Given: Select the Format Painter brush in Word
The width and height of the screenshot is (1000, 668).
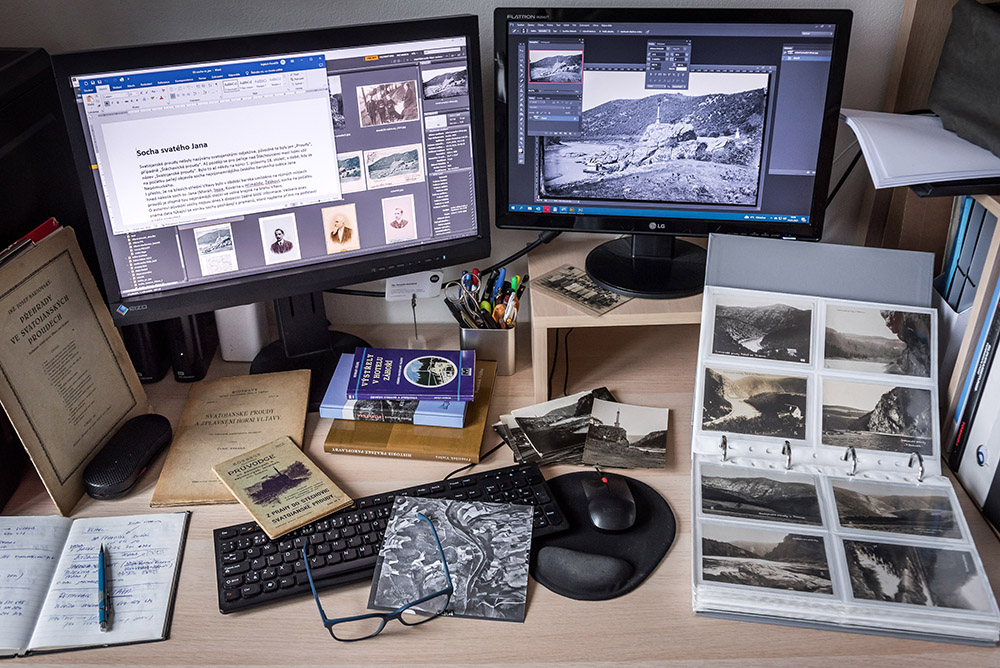Looking at the screenshot, I should point(98,106).
